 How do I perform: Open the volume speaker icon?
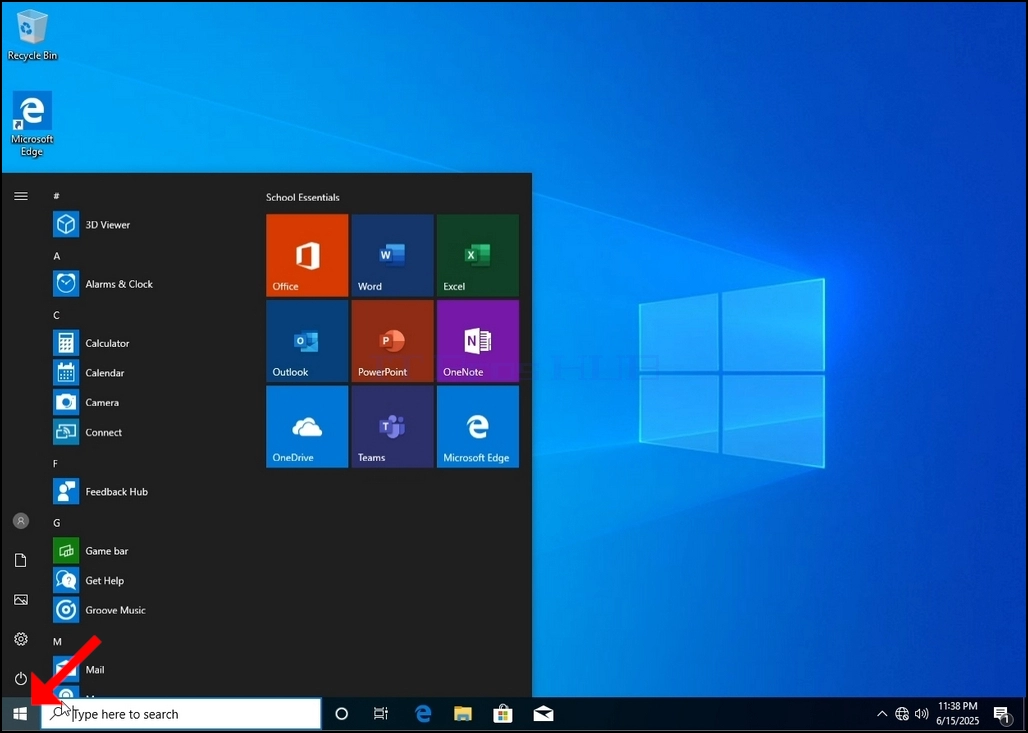coord(922,714)
